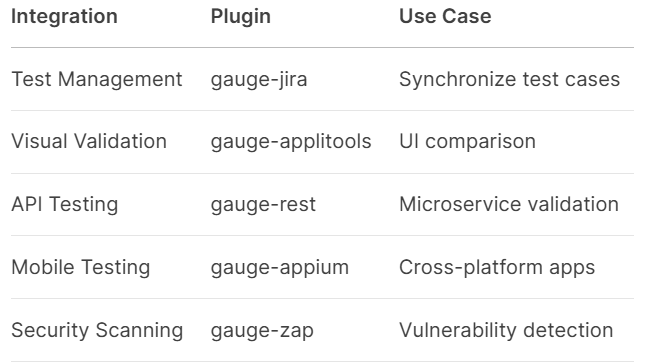Click the UI comparison cell
The height and width of the screenshot is (362, 648).
pos(467,142)
